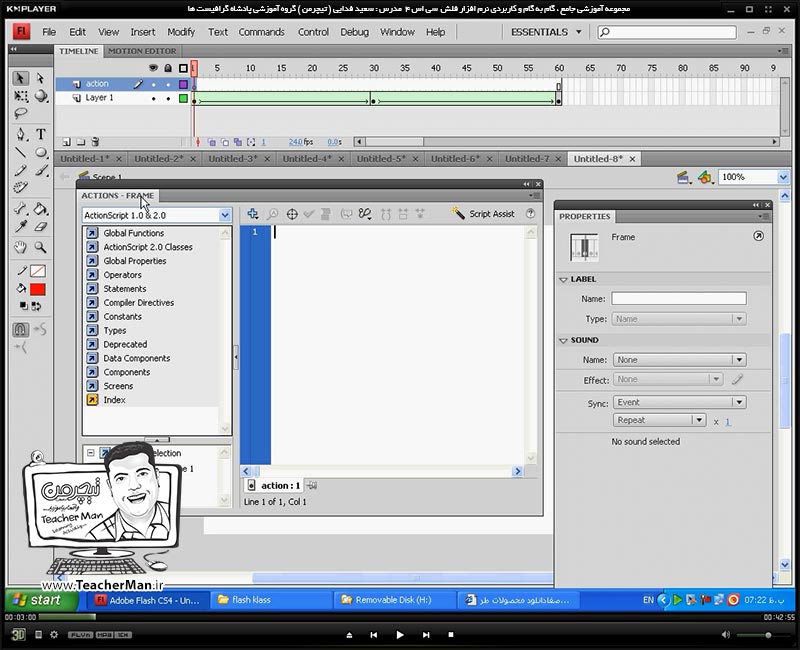800x650 pixels.
Task: Open Index in actions toolbox
Action: tap(114, 399)
